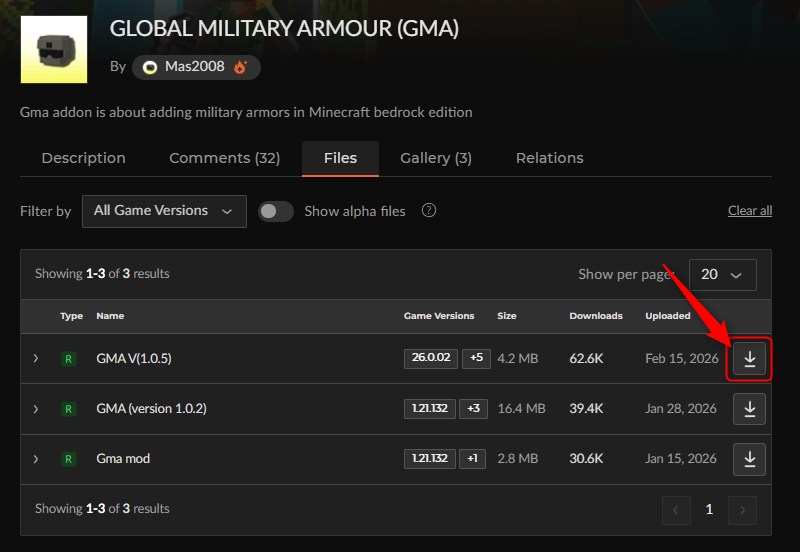Click the project avatar thumbnail
Image resolution: width=800 pixels, height=552 pixels.
click(x=54, y=49)
